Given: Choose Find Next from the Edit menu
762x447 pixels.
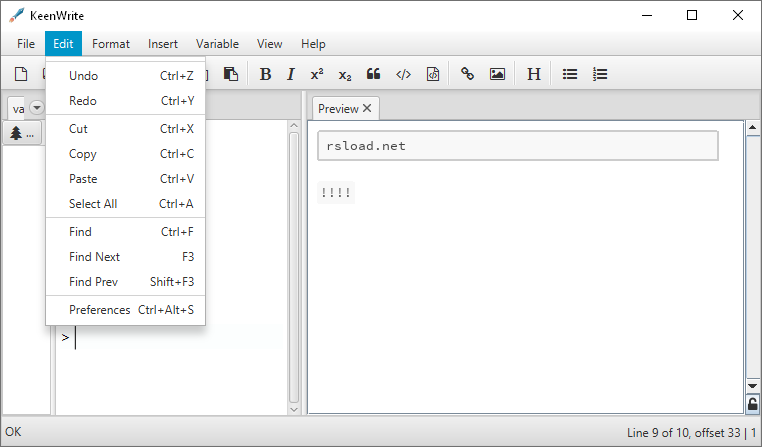Looking at the screenshot, I should click(125, 257).
